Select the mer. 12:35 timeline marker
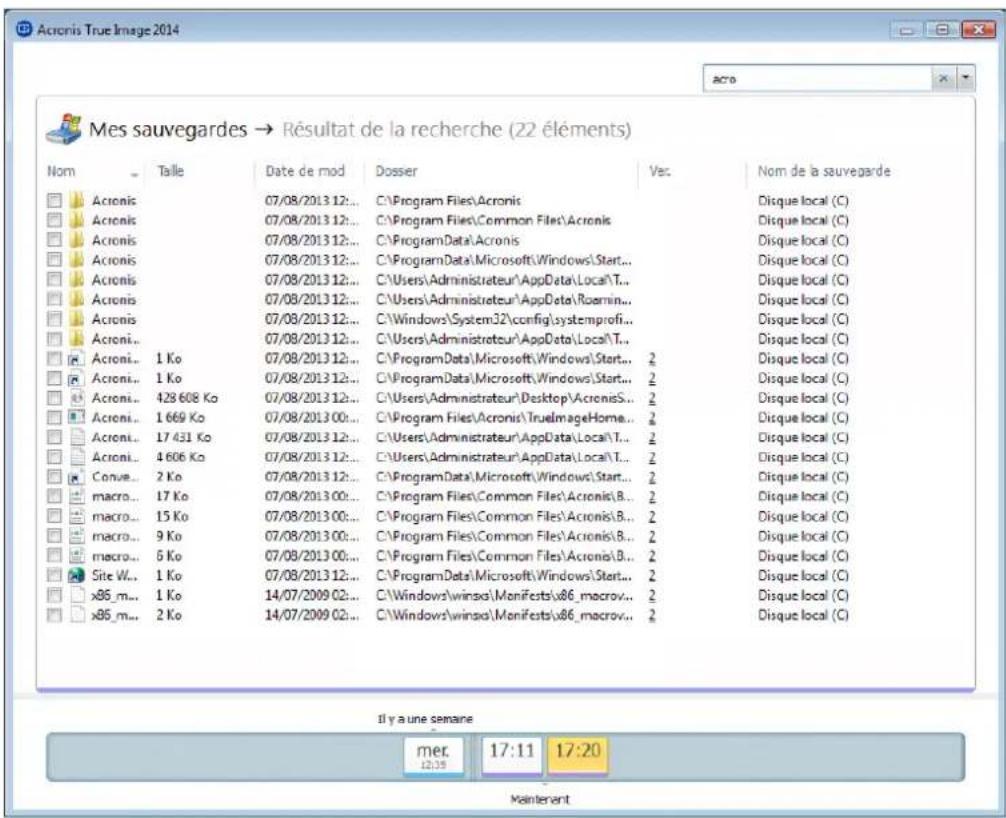This screenshot has width=1006, height=818. pos(434,756)
